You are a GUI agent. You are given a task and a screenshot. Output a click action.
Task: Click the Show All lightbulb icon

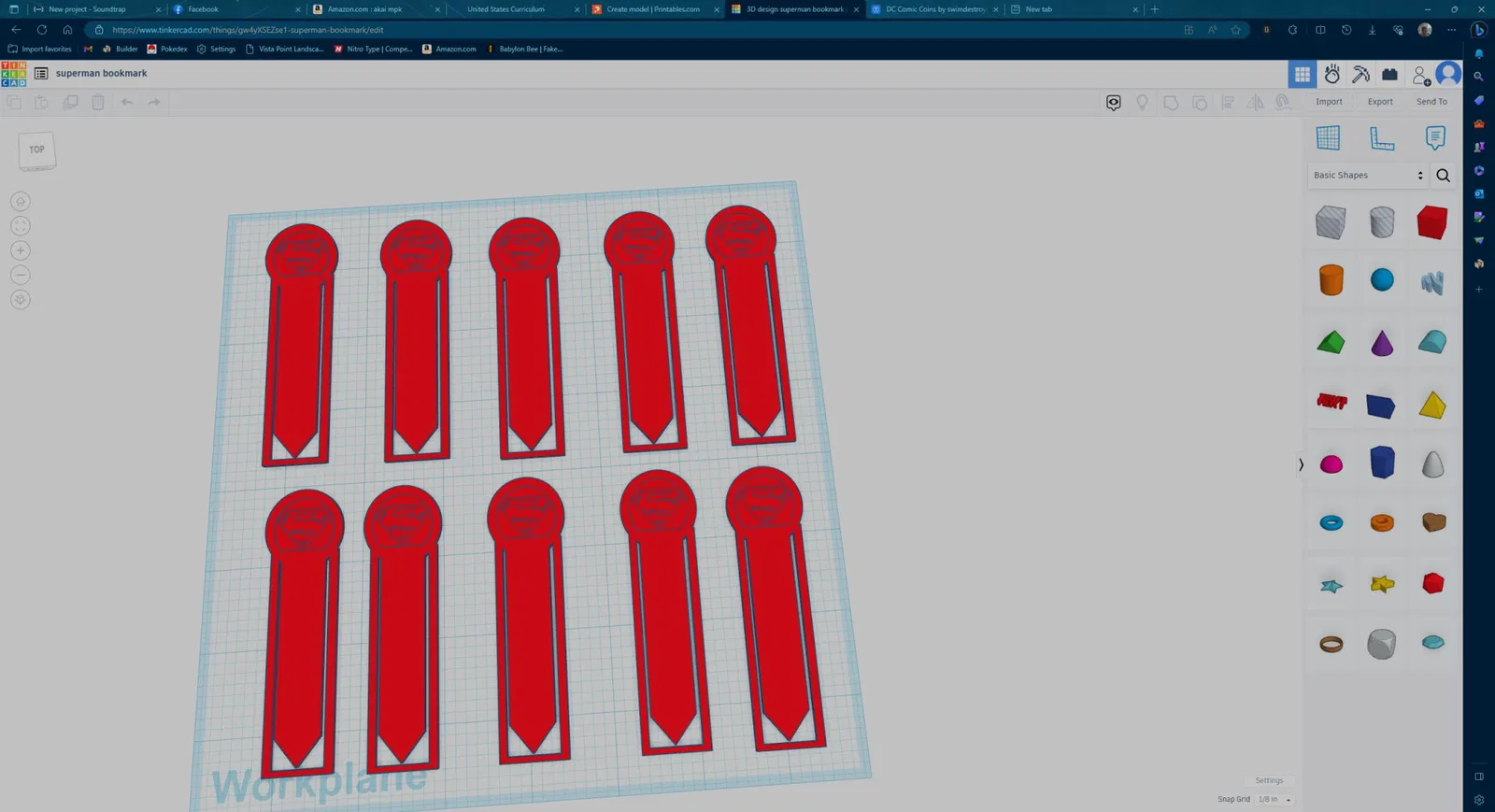coord(1142,102)
